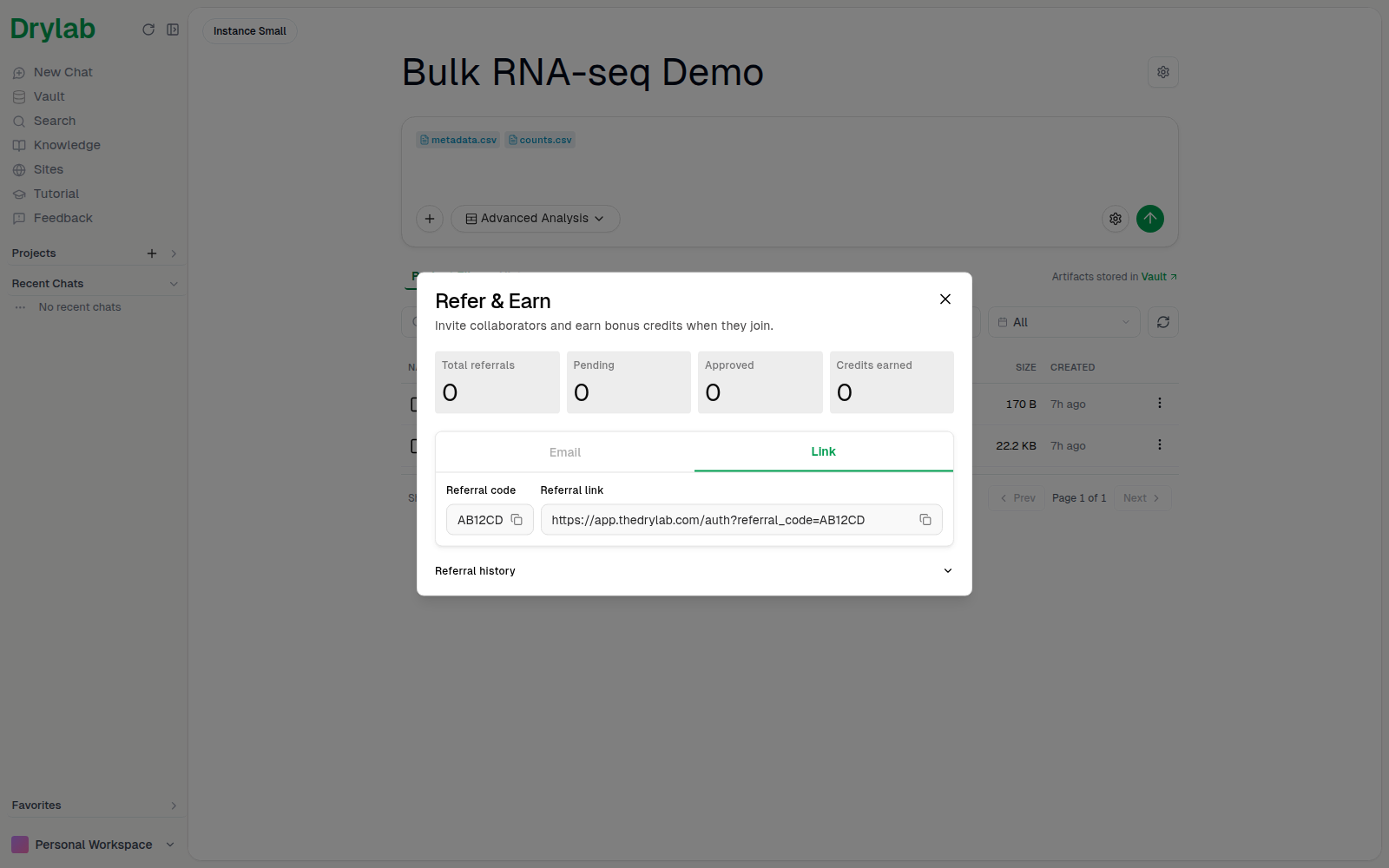Copy the AB12CD referral code
The image size is (1389, 868).
pyautogui.click(x=517, y=520)
